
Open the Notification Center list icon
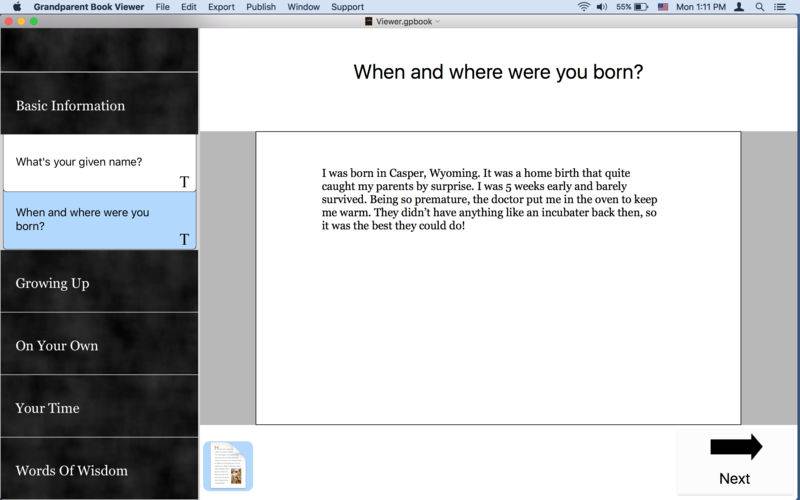pyautogui.click(x=780, y=7)
